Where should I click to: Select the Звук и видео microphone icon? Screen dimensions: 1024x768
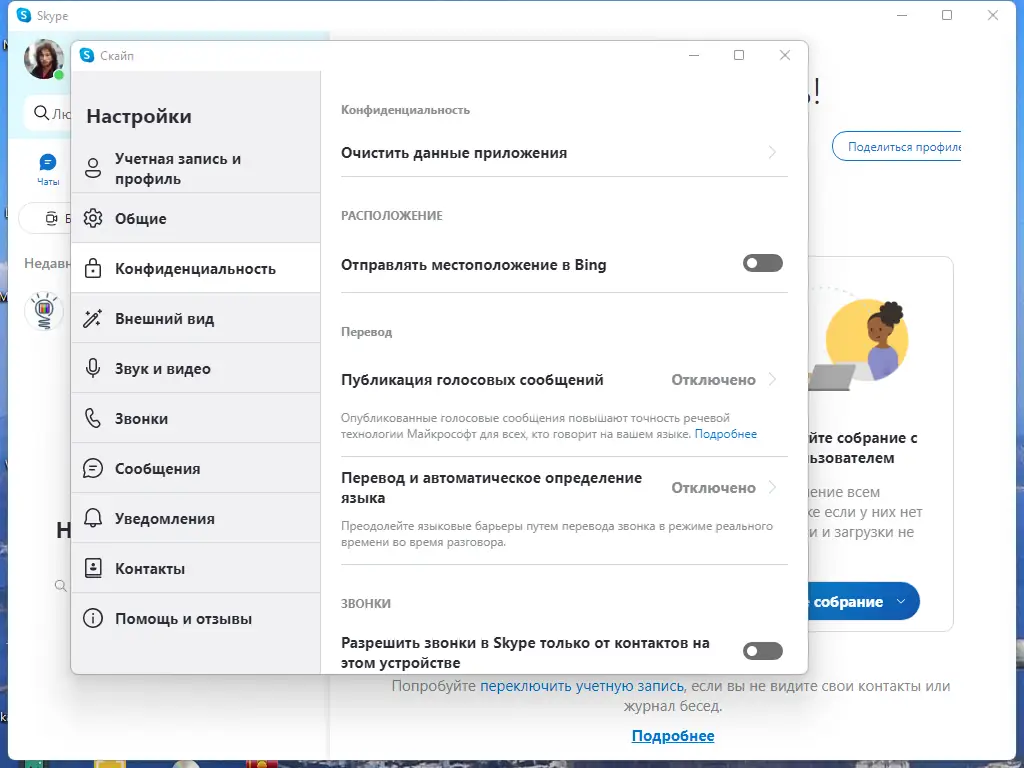[x=93, y=368]
